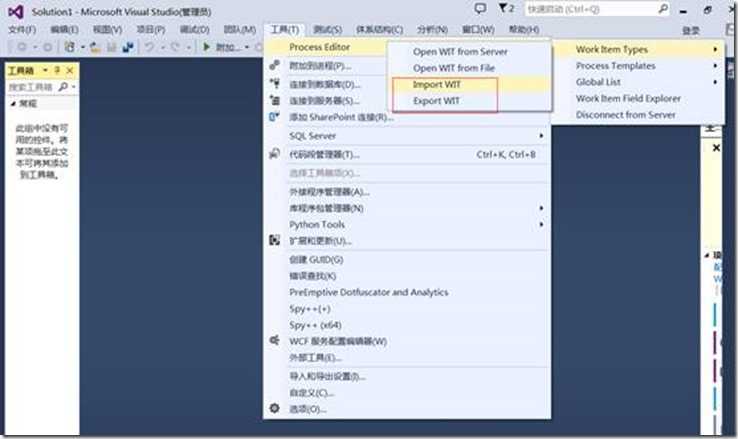
Task: Click the Redo toolbar icon
Action: pyautogui.click(x=175, y=47)
